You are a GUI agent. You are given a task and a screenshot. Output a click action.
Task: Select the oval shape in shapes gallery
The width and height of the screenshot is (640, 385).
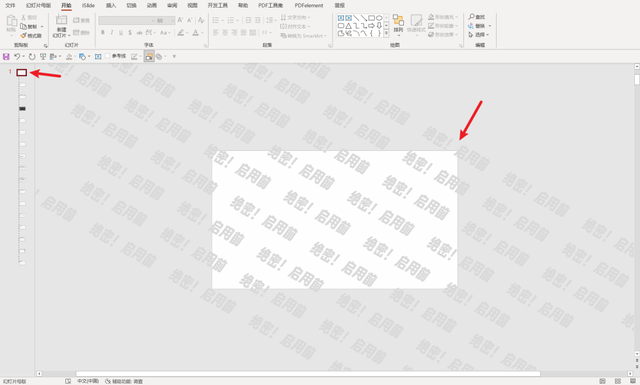[379, 18]
